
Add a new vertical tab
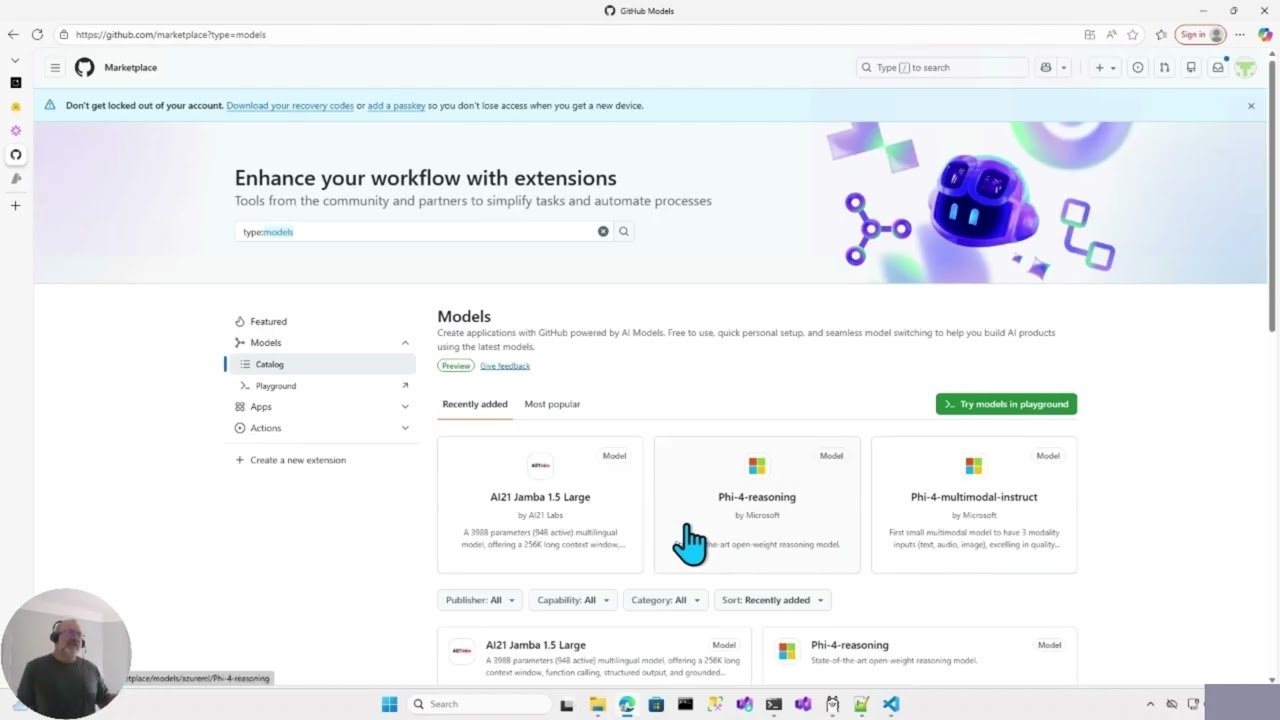[x=15, y=205]
